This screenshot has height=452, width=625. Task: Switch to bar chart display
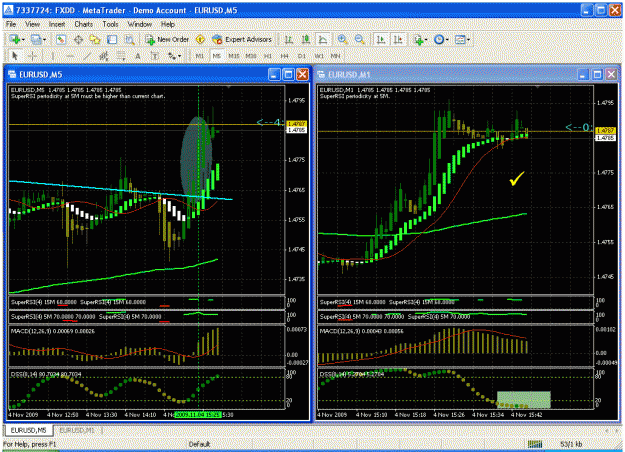(289, 39)
